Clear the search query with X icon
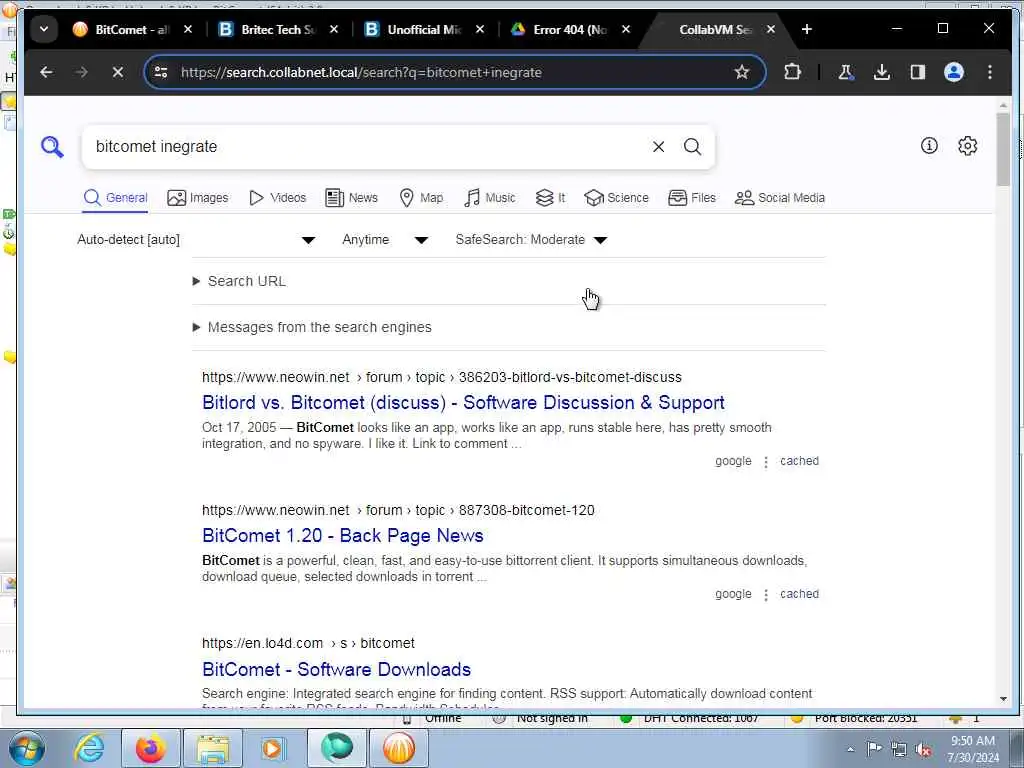The height and width of the screenshot is (768, 1024). [658, 147]
